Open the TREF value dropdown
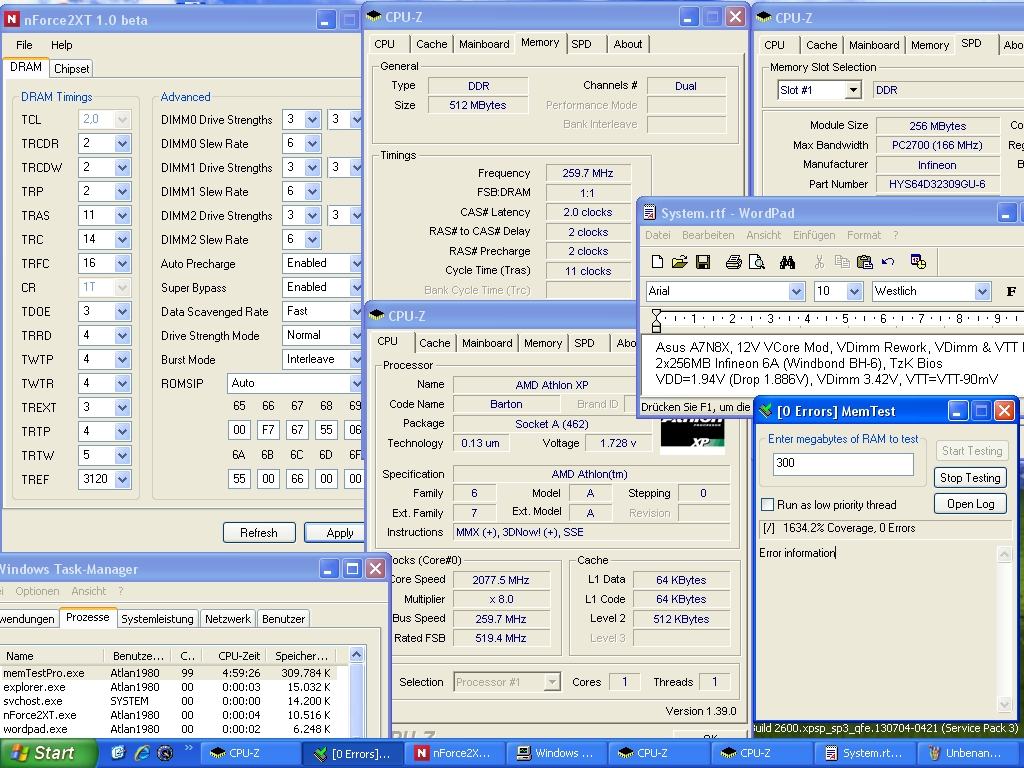This screenshot has height=768, width=1024. 122,479
